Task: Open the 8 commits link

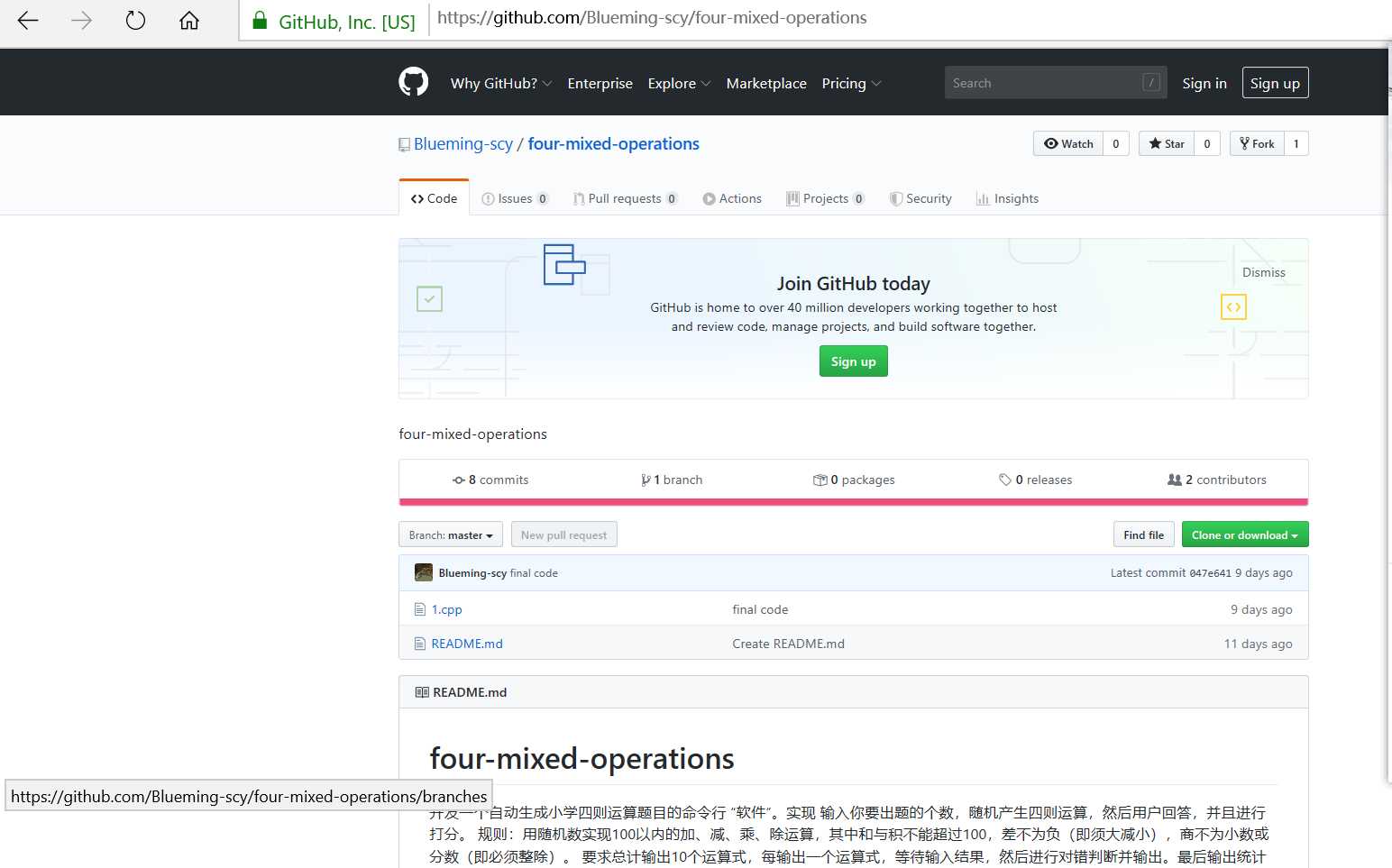Action: pyautogui.click(x=490, y=480)
